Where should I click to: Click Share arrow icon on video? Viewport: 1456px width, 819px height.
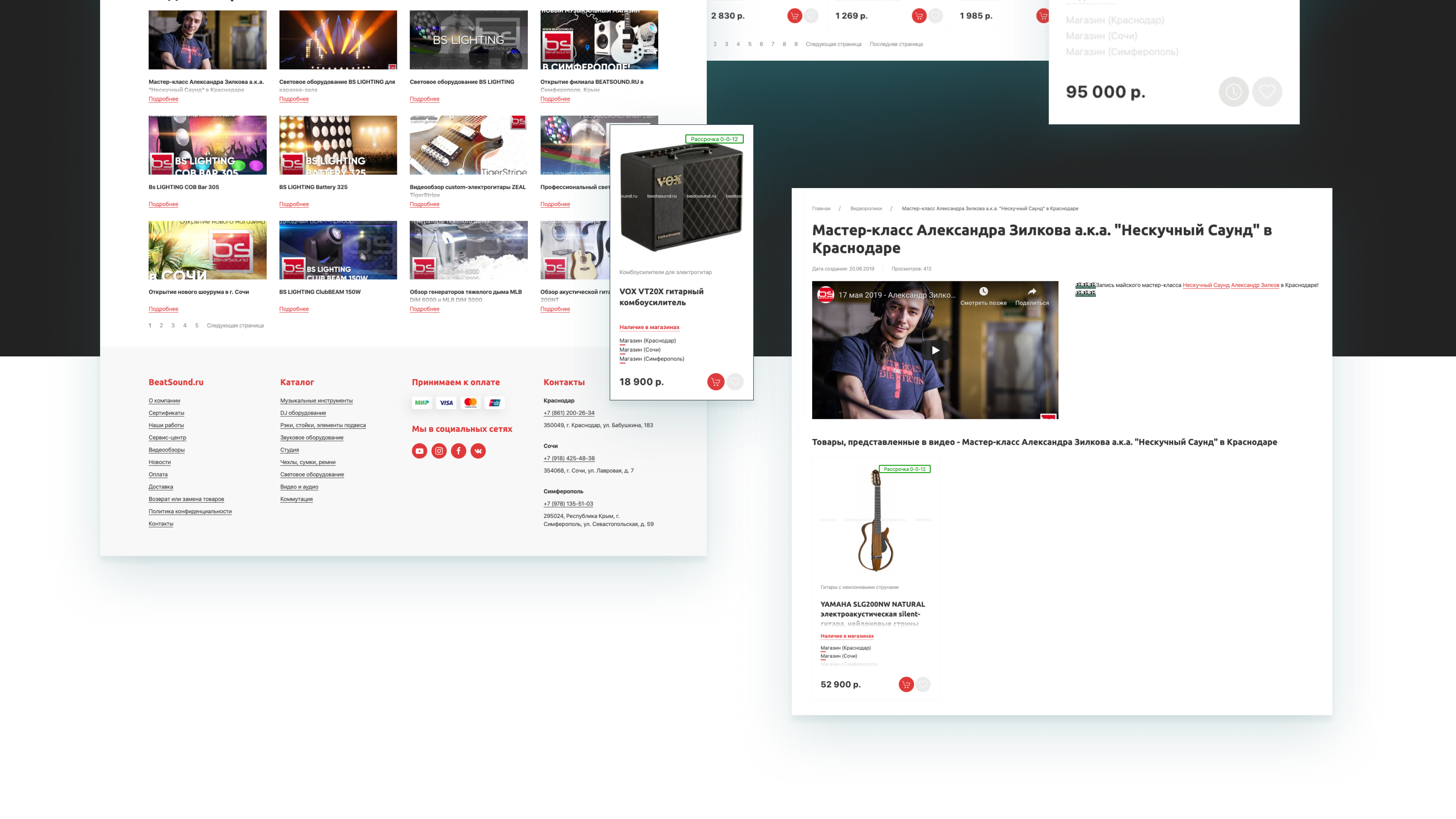click(1032, 291)
